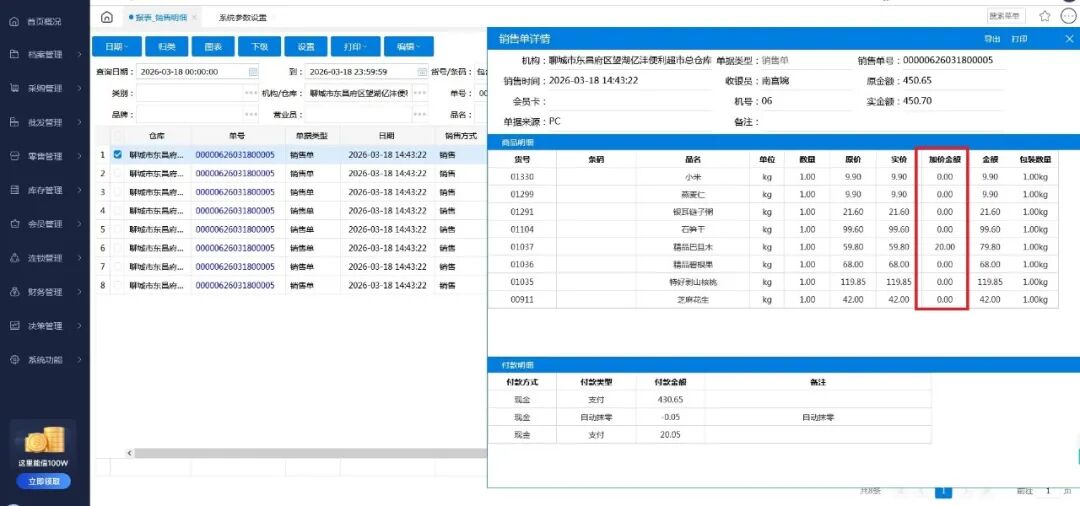1080x506 pixels.
Task: Open 首页概况 in the sidebar
Action: (45, 21)
